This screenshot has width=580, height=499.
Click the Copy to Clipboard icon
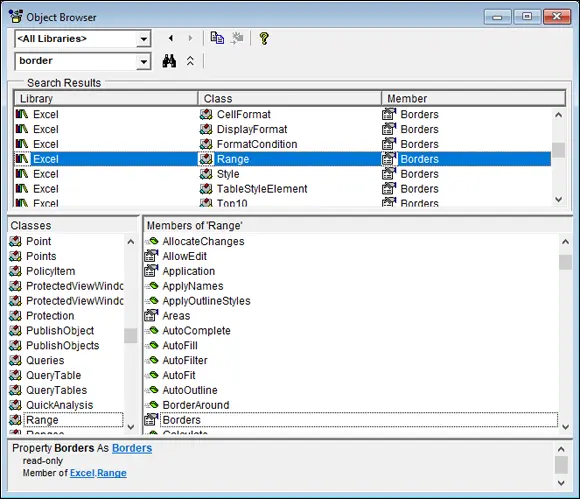[217, 38]
